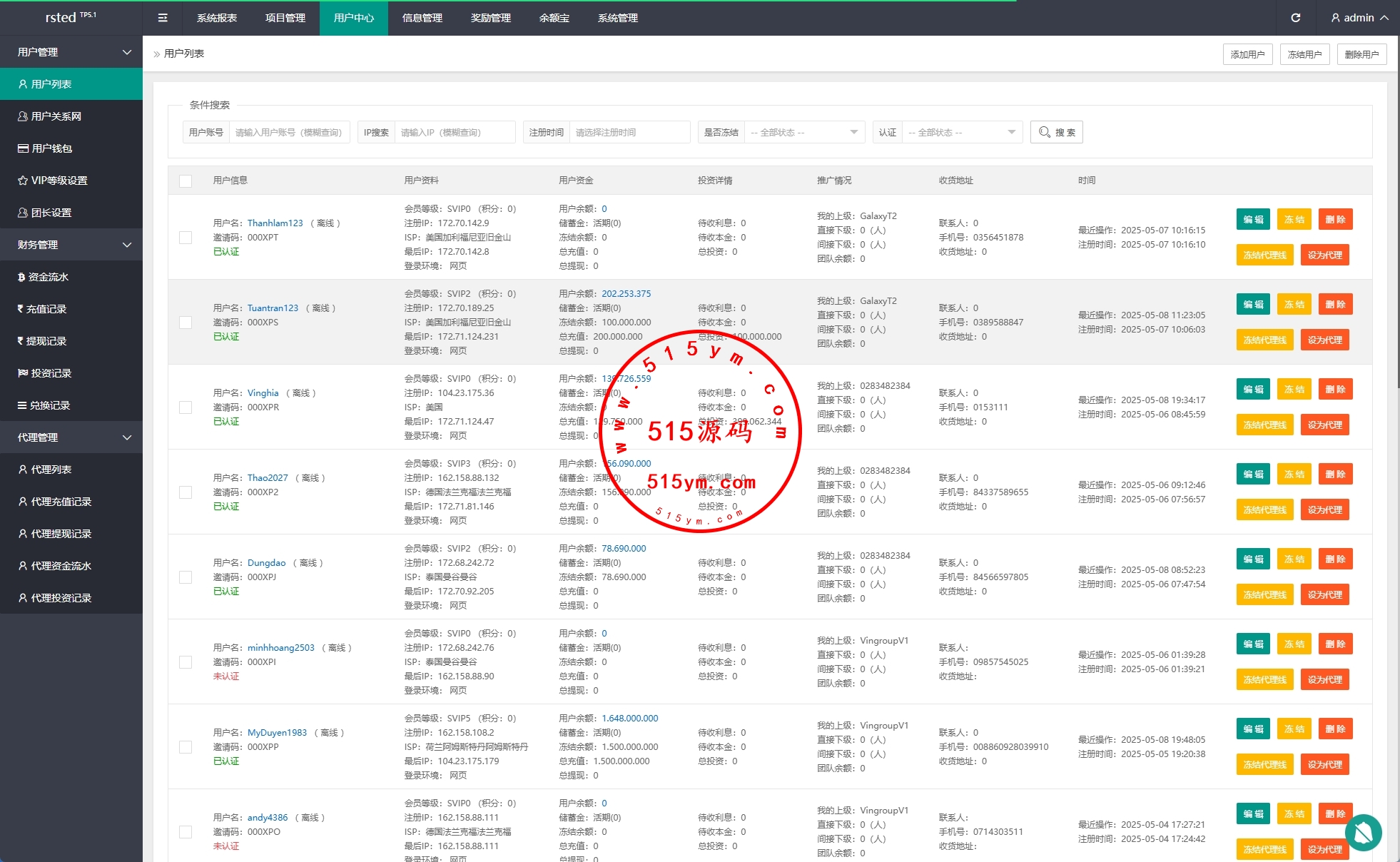
Task: Click the refresh icon in top bar
Action: click(x=1295, y=18)
